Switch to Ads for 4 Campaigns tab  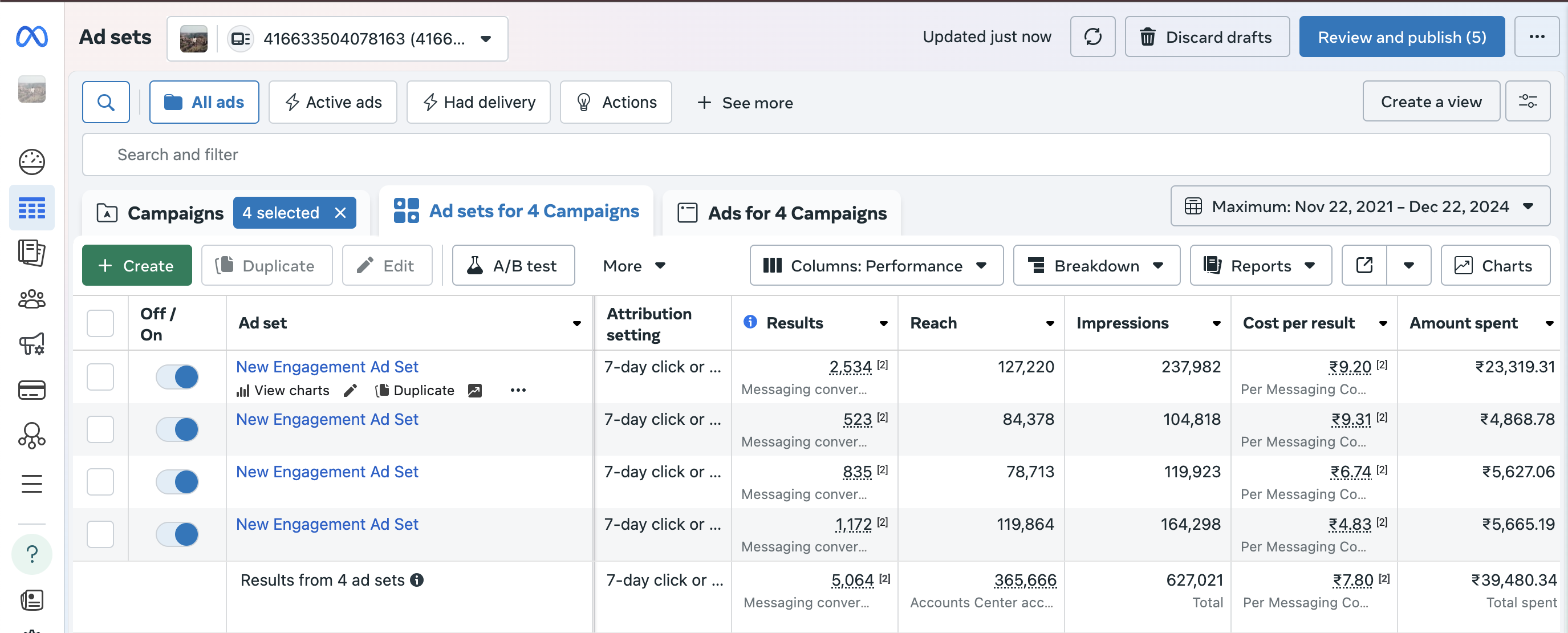coord(782,213)
